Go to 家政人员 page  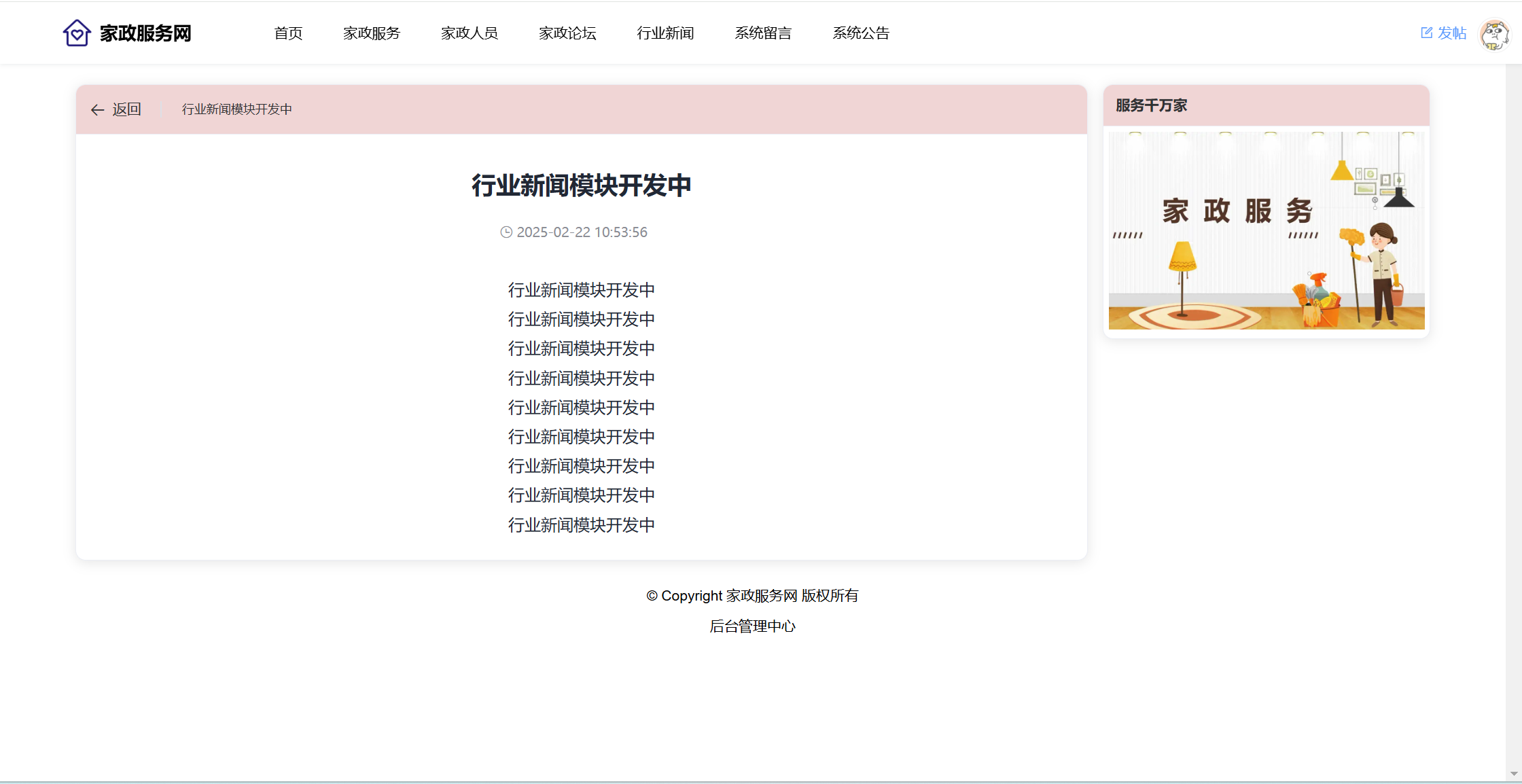coord(470,33)
